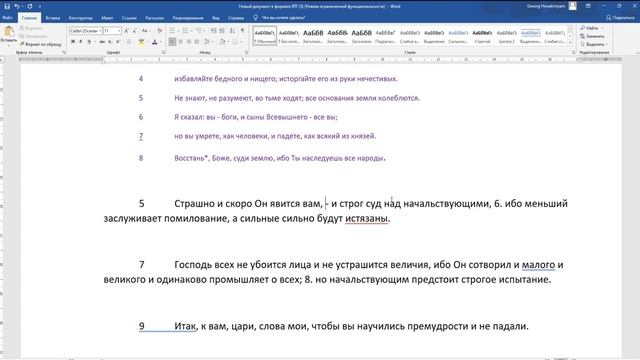Decrease indent icon in paragraph group
The height and width of the screenshot is (360, 640).
(213, 31)
